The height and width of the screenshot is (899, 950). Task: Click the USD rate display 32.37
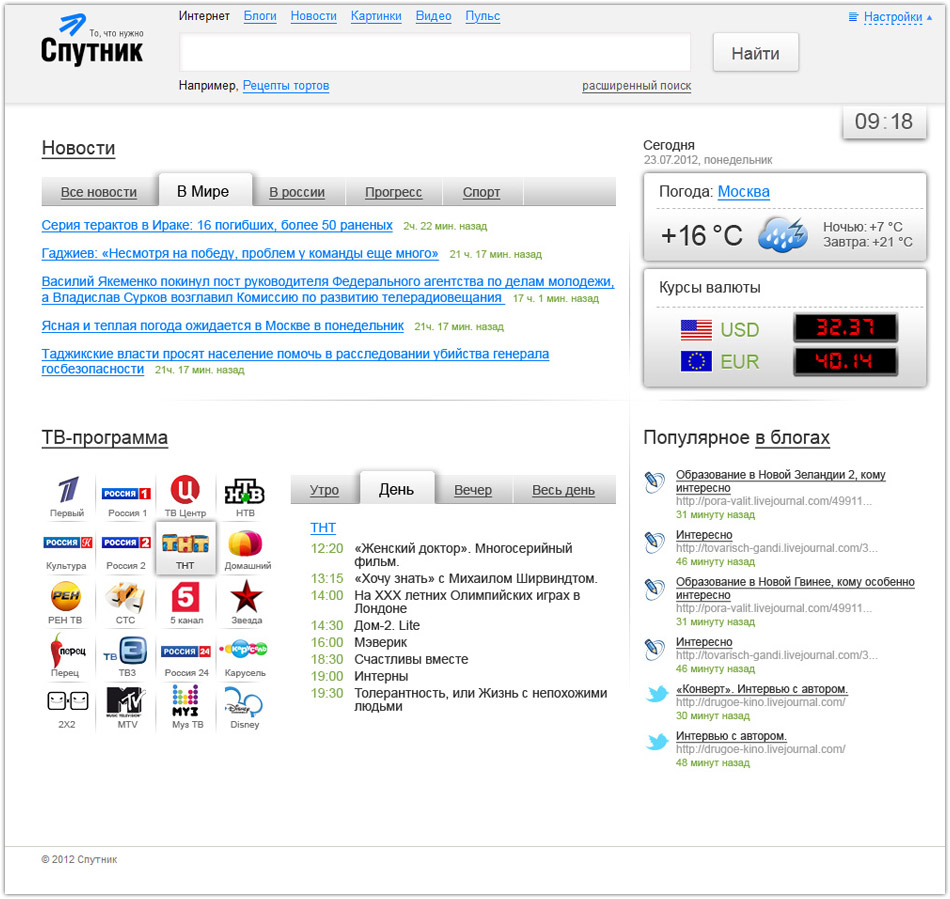click(845, 328)
